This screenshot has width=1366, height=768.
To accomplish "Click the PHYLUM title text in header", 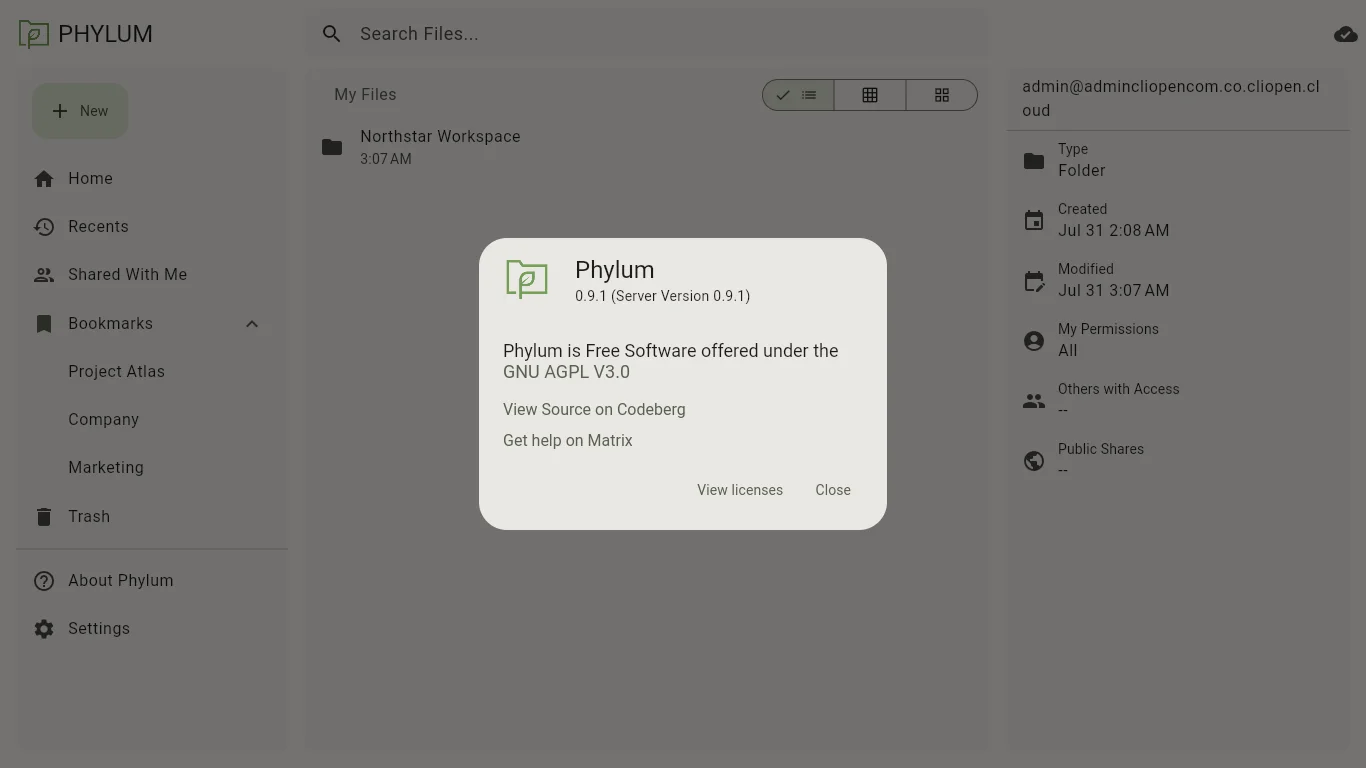I will pyautogui.click(x=105, y=34).
